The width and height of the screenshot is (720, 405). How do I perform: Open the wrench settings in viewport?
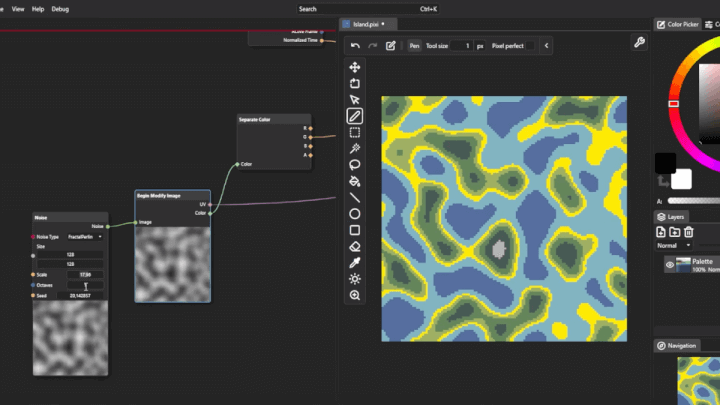[639, 42]
